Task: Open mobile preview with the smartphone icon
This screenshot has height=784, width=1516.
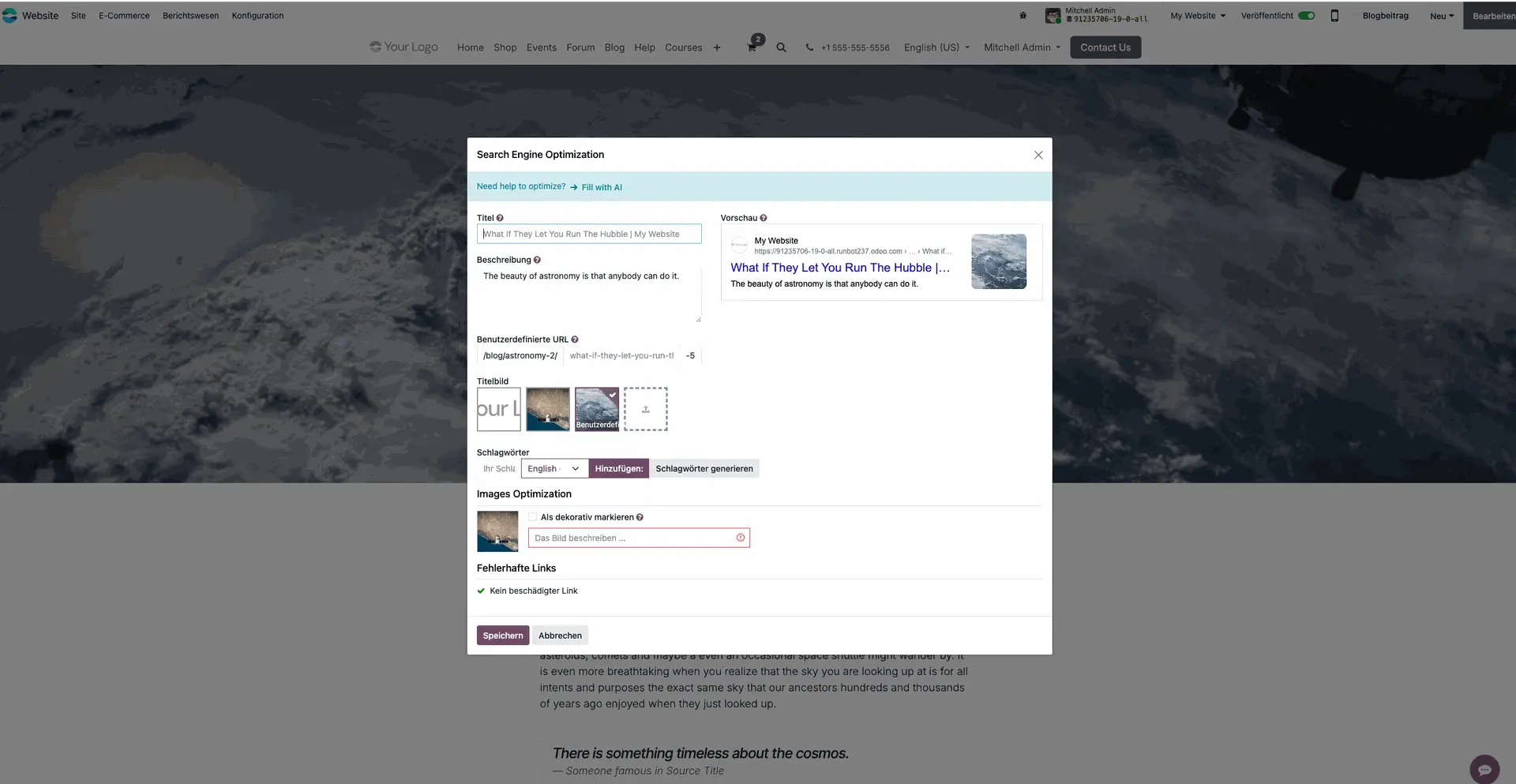Action: (x=1334, y=15)
